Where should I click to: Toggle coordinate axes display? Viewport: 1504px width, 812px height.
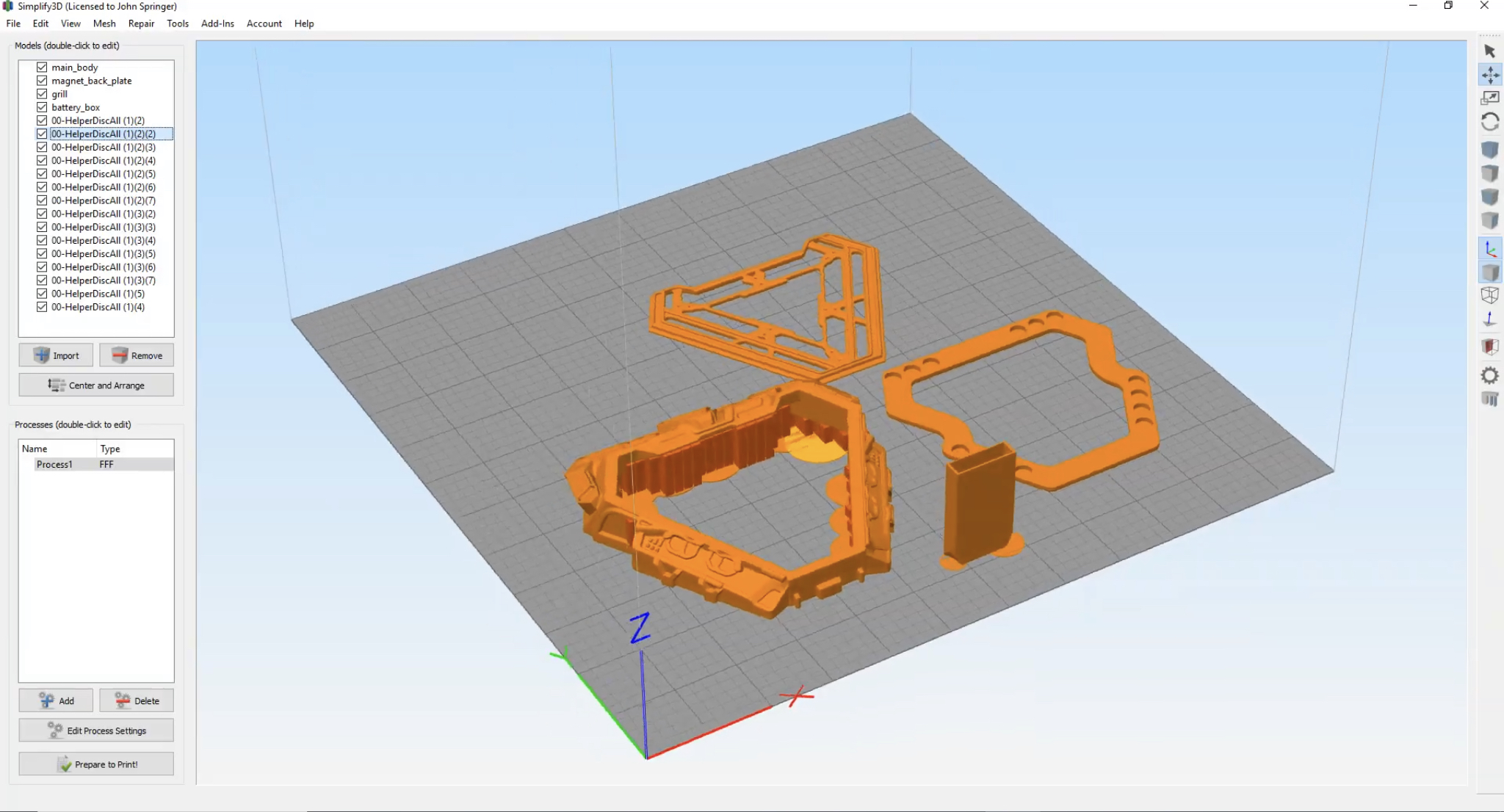click(x=1489, y=250)
